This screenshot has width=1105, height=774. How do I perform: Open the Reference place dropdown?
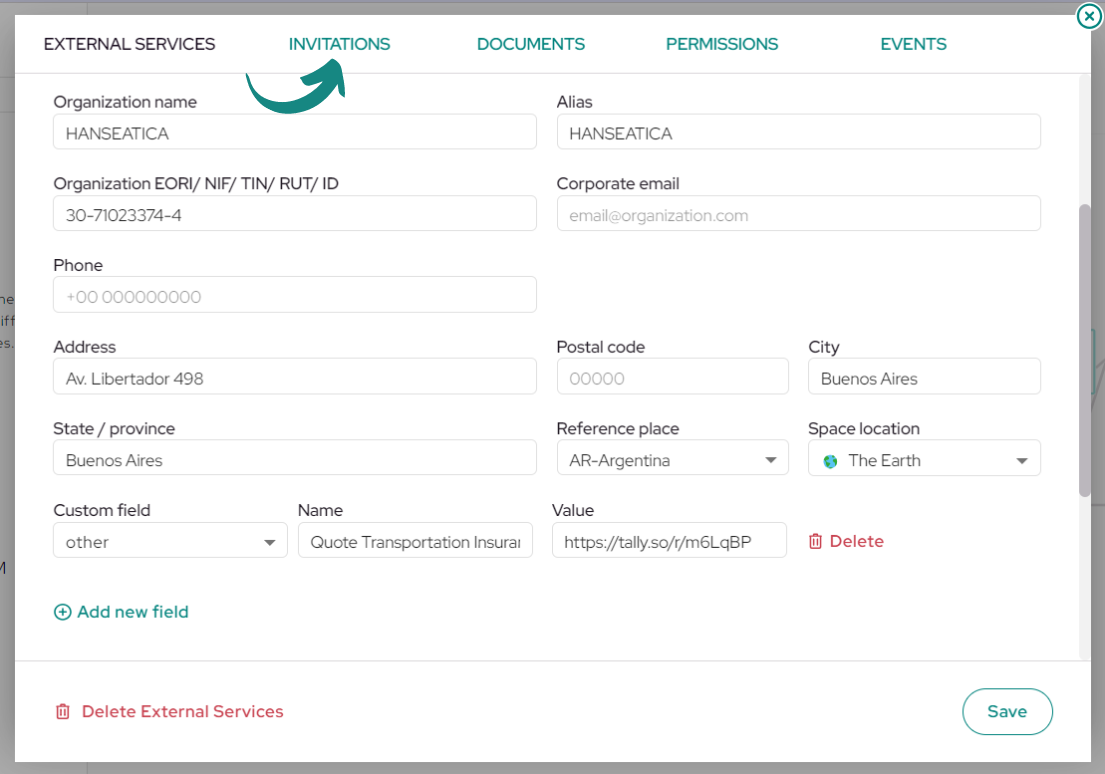pos(672,460)
